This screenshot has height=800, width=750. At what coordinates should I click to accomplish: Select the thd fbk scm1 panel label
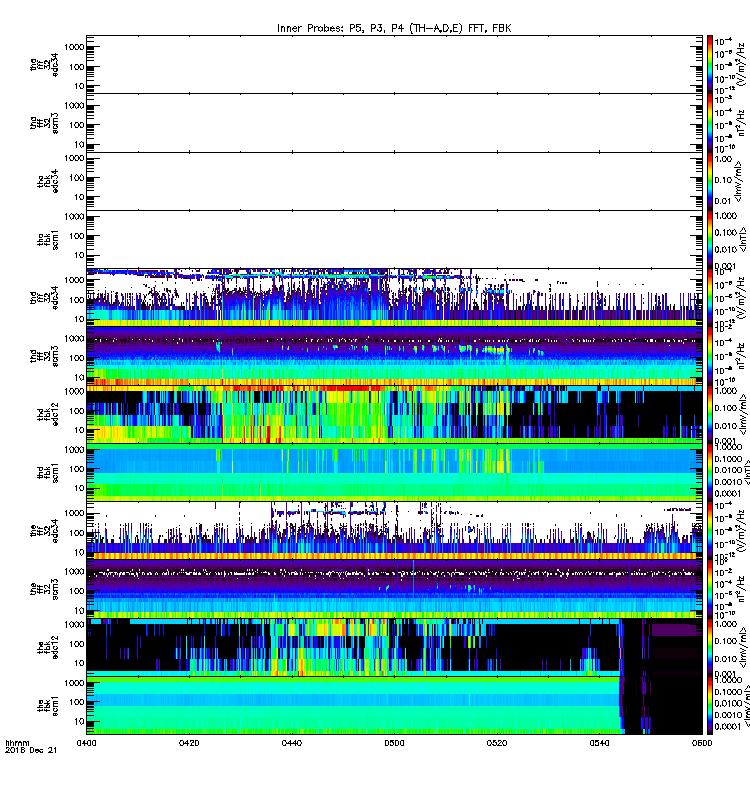coord(48,473)
